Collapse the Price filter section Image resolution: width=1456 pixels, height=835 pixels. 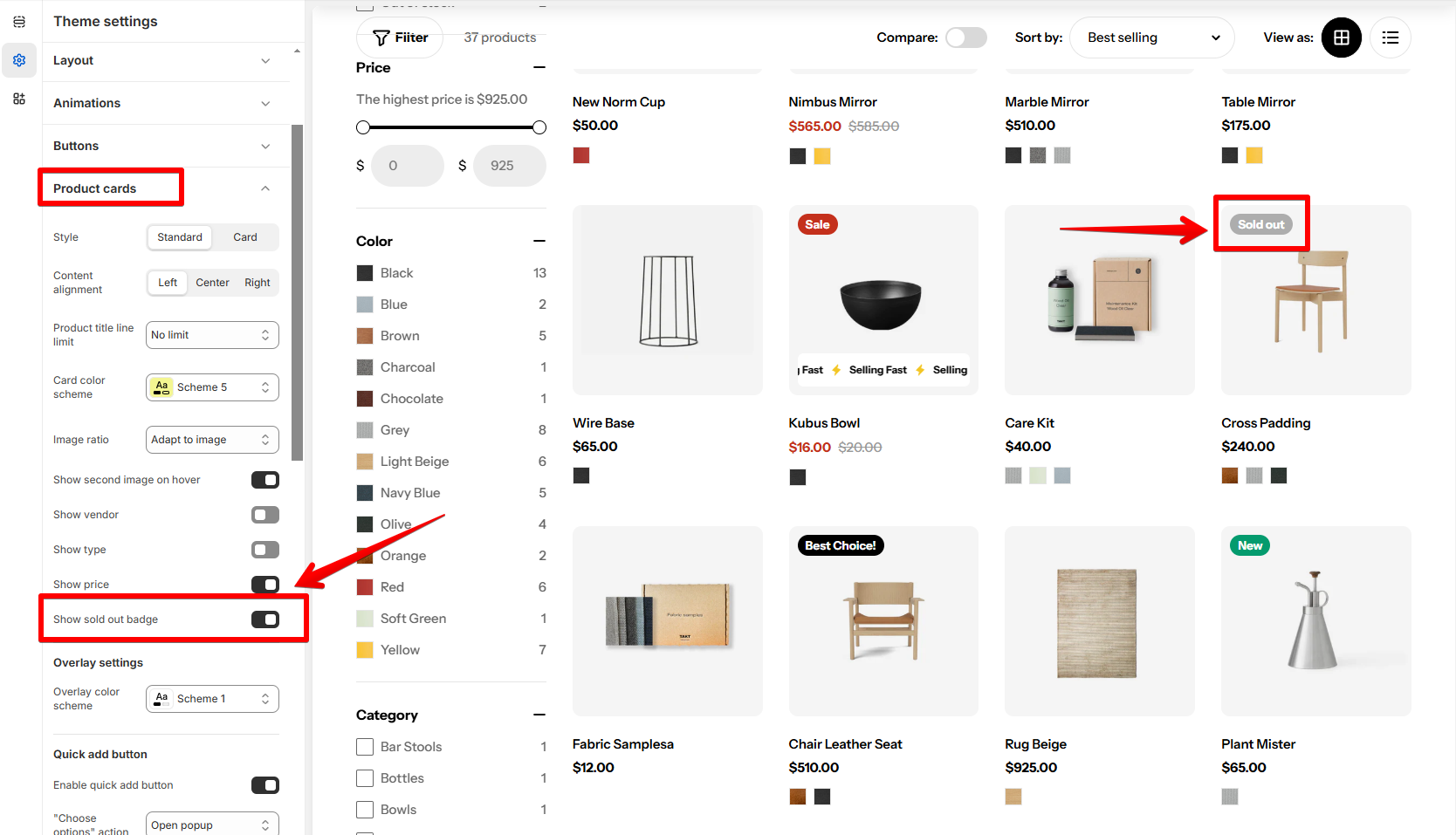[x=539, y=67]
